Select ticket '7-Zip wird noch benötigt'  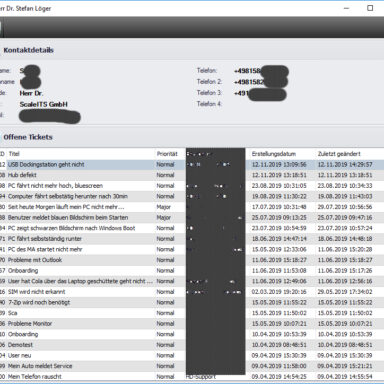[192, 302]
